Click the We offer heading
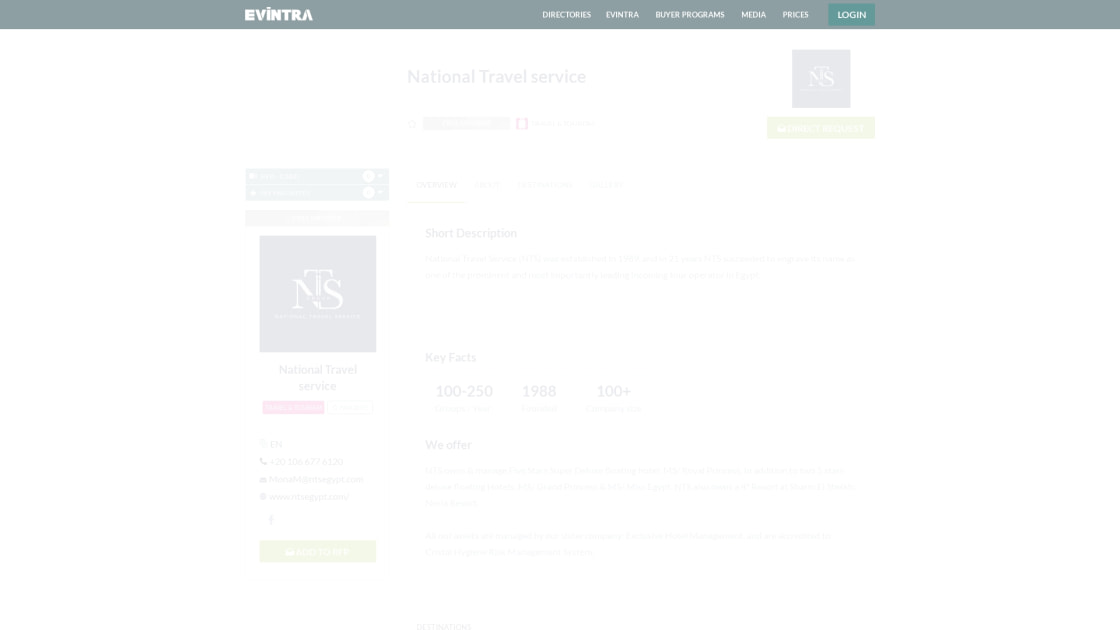This screenshot has width=1120, height=630. (448, 444)
